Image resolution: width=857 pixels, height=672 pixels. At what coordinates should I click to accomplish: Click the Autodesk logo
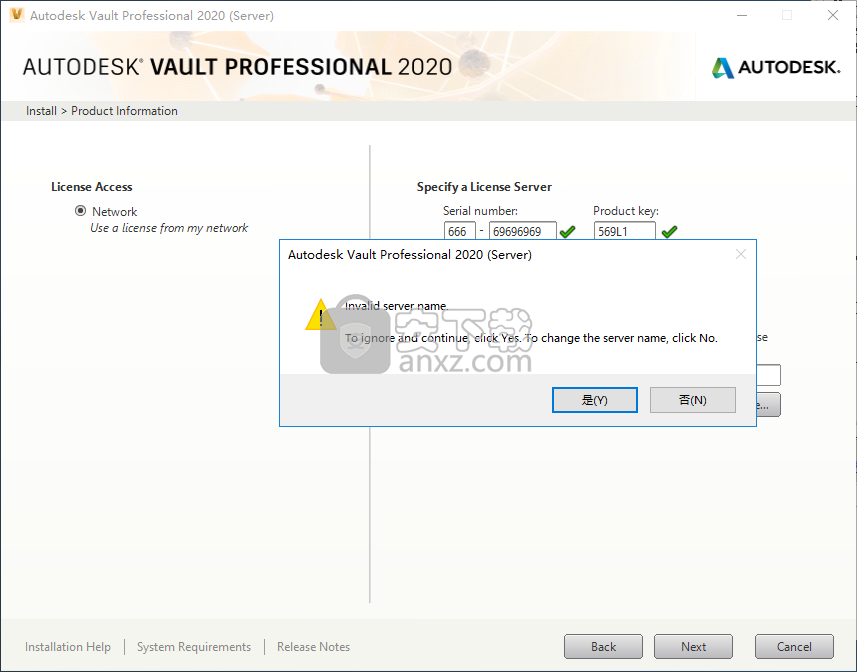pos(776,68)
